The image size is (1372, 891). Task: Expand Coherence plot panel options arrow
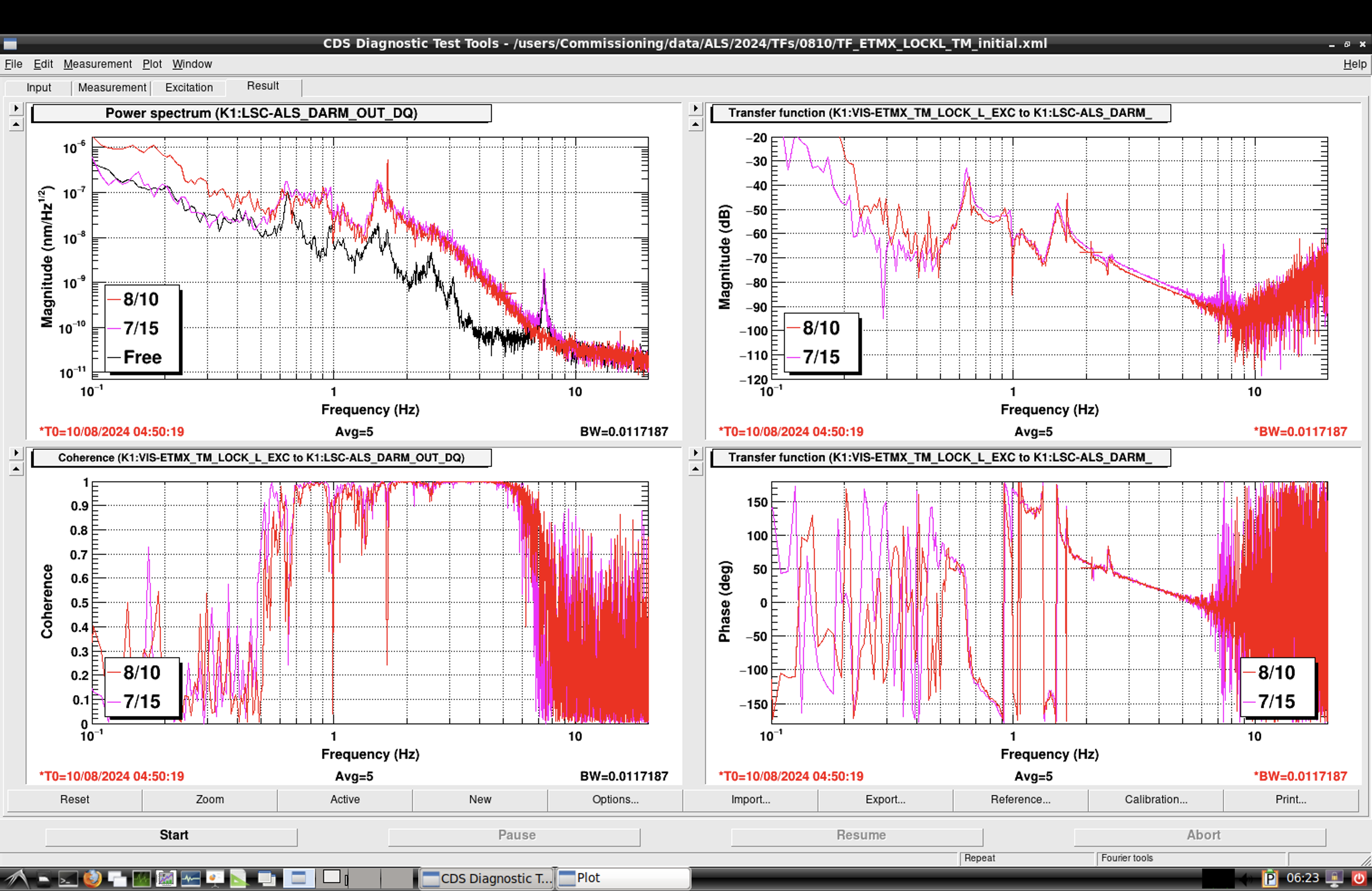pyautogui.click(x=16, y=453)
